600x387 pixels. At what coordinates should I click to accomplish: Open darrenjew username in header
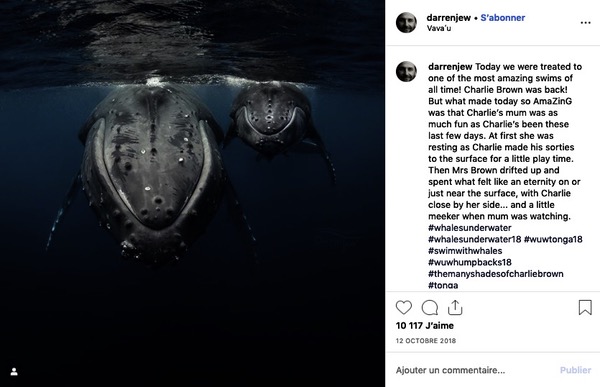coord(448,18)
